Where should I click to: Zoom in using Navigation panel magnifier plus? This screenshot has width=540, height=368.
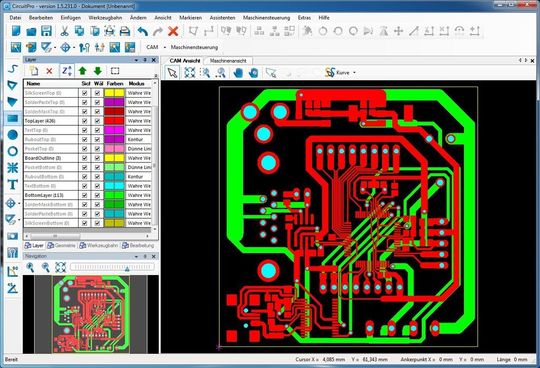[30, 267]
